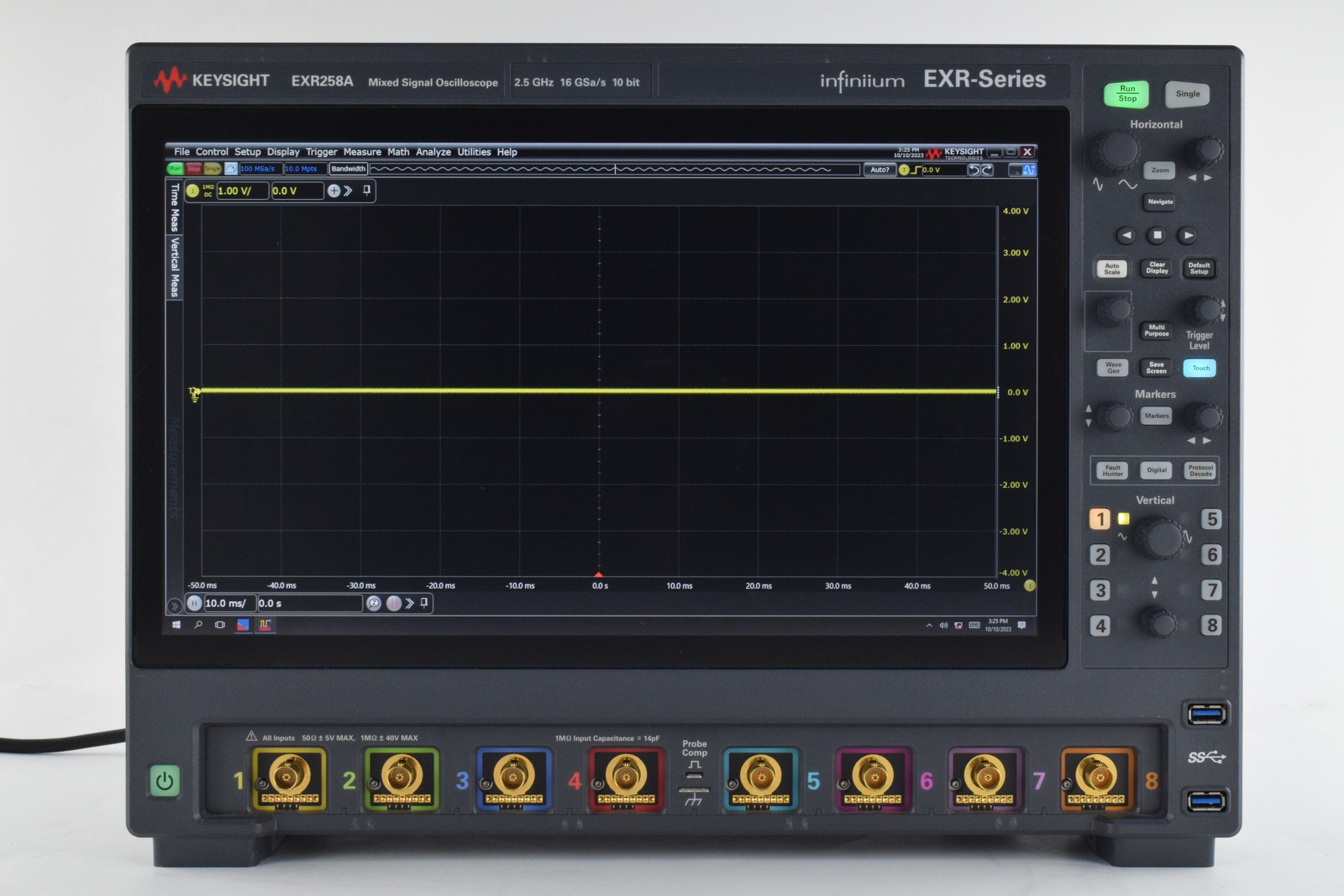Click the Windows search icon in the taskbar

point(199,625)
